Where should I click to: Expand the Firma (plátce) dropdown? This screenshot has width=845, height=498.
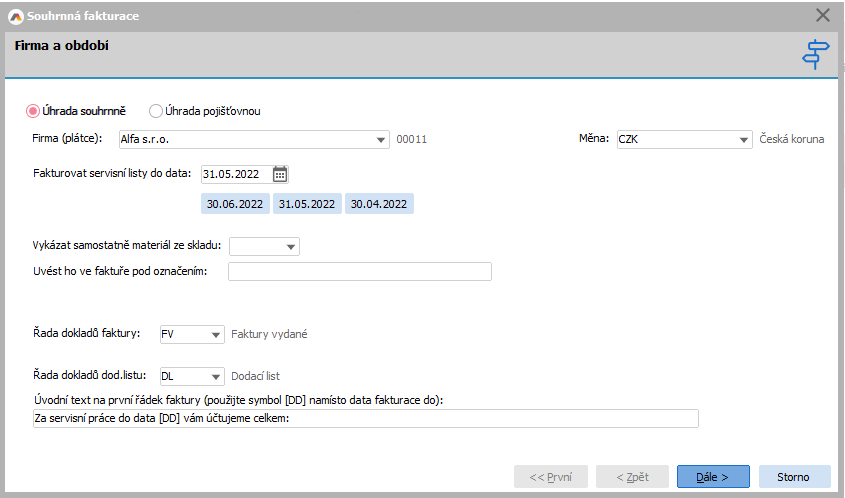tap(381, 140)
